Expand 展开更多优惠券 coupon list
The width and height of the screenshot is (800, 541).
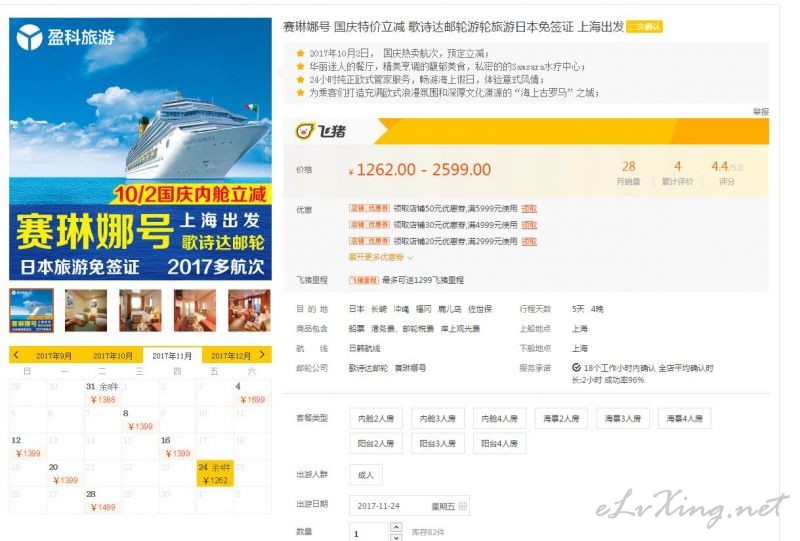point(381,257)
